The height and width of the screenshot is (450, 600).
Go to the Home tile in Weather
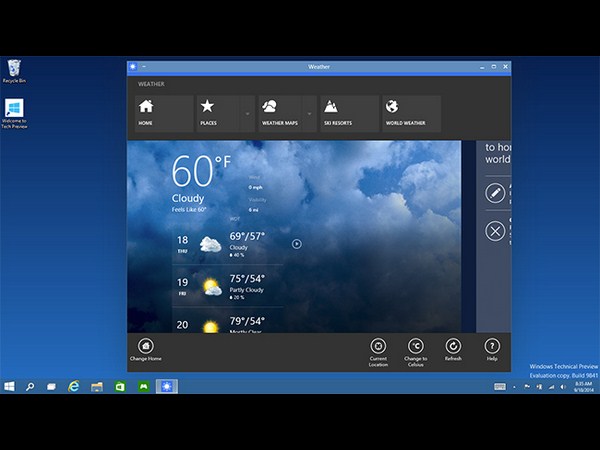(x=160, y=113)
